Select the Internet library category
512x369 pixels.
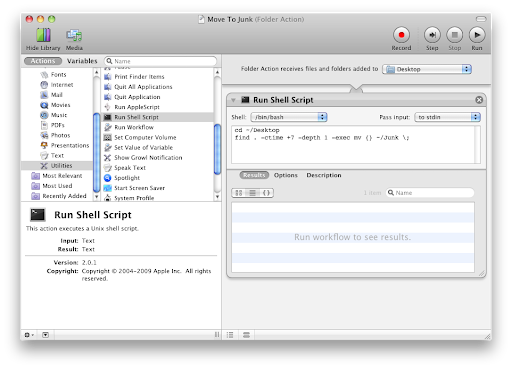[x=62, y=85]
